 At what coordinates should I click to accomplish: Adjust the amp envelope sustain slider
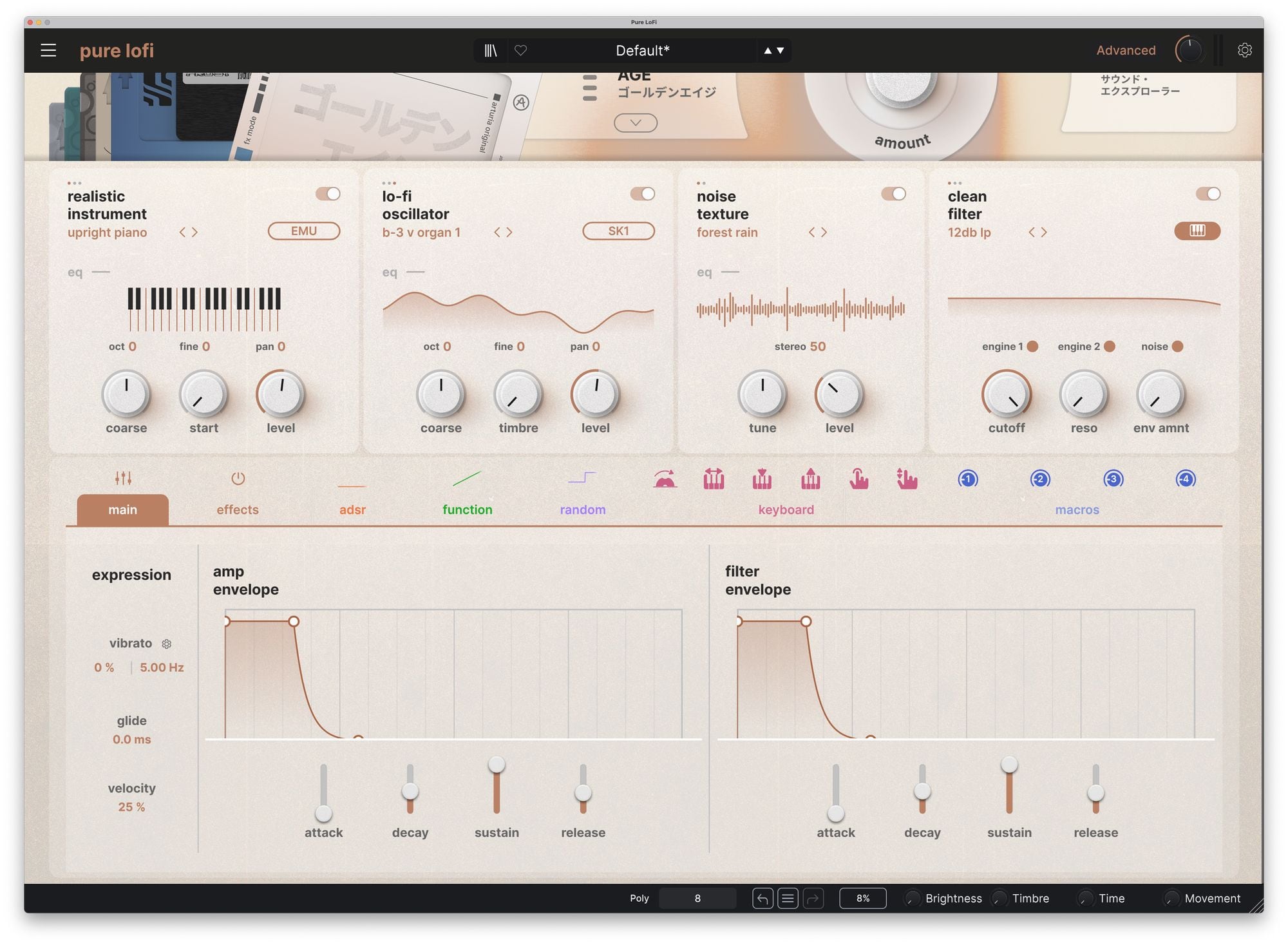(497, 765)
